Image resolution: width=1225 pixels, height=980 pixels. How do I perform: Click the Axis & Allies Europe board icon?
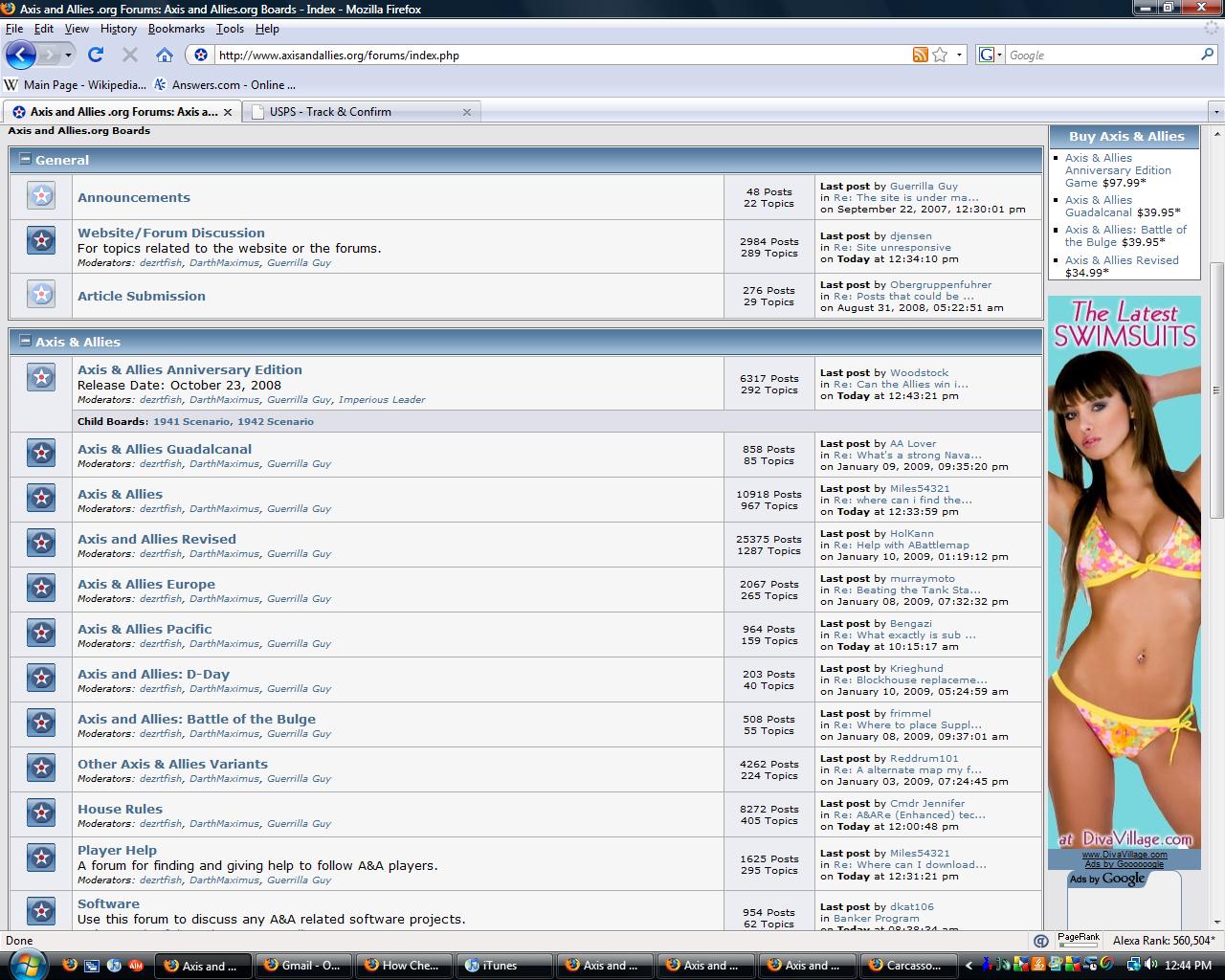[x=41, y=588]
